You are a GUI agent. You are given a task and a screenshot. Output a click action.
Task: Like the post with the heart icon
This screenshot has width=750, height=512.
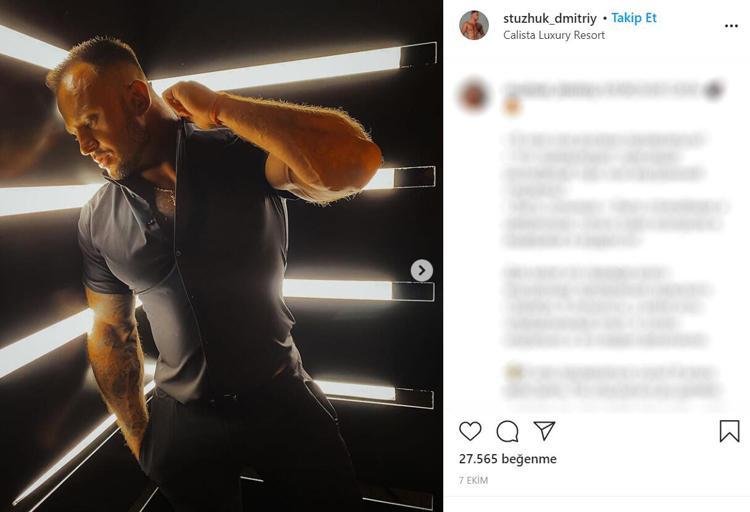[470, 431]
